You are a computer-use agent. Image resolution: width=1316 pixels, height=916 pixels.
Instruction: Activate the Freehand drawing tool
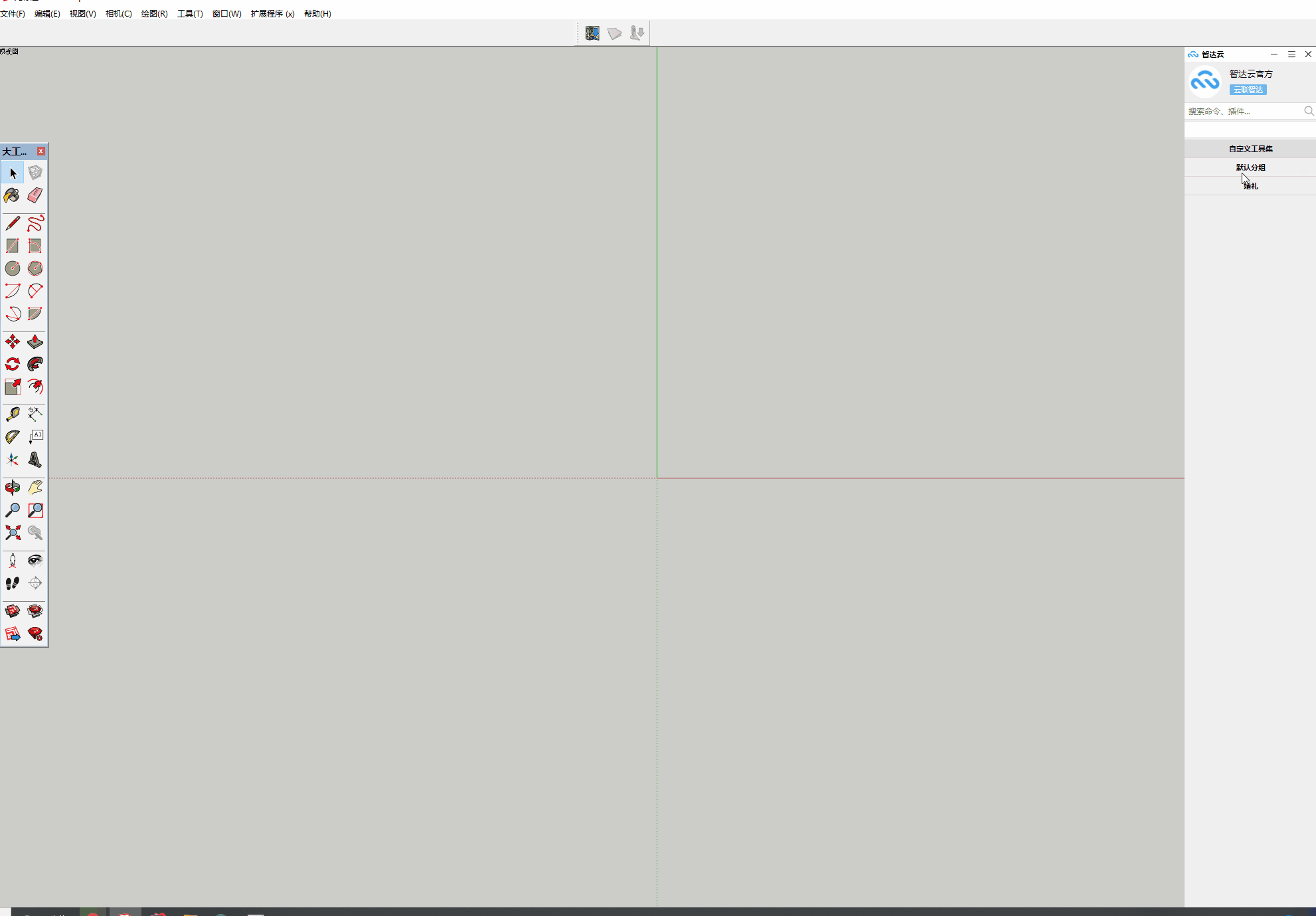(x=35, y=223)
